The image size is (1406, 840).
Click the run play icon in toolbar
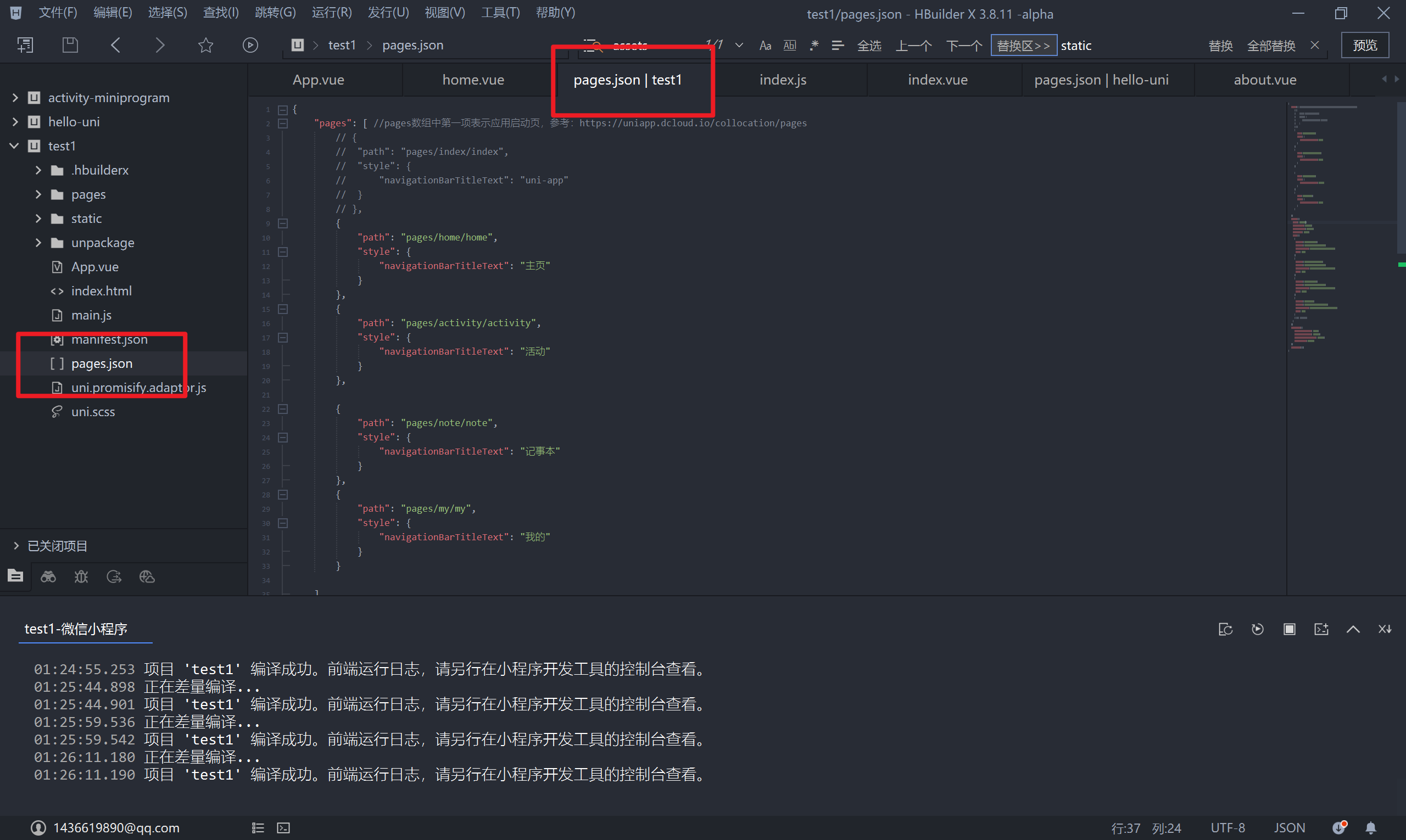click(250, 45)
